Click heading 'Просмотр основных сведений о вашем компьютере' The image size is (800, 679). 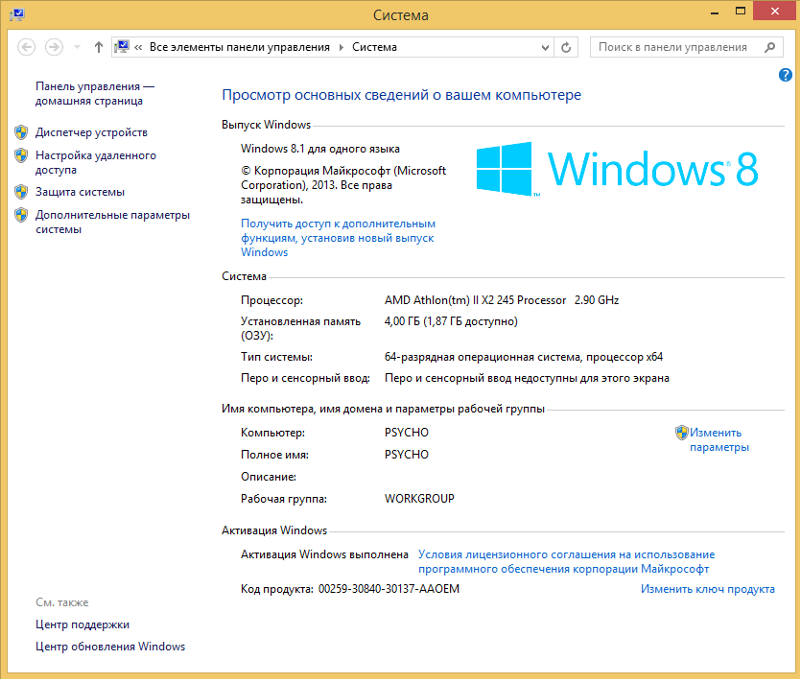tap(402, 95)
